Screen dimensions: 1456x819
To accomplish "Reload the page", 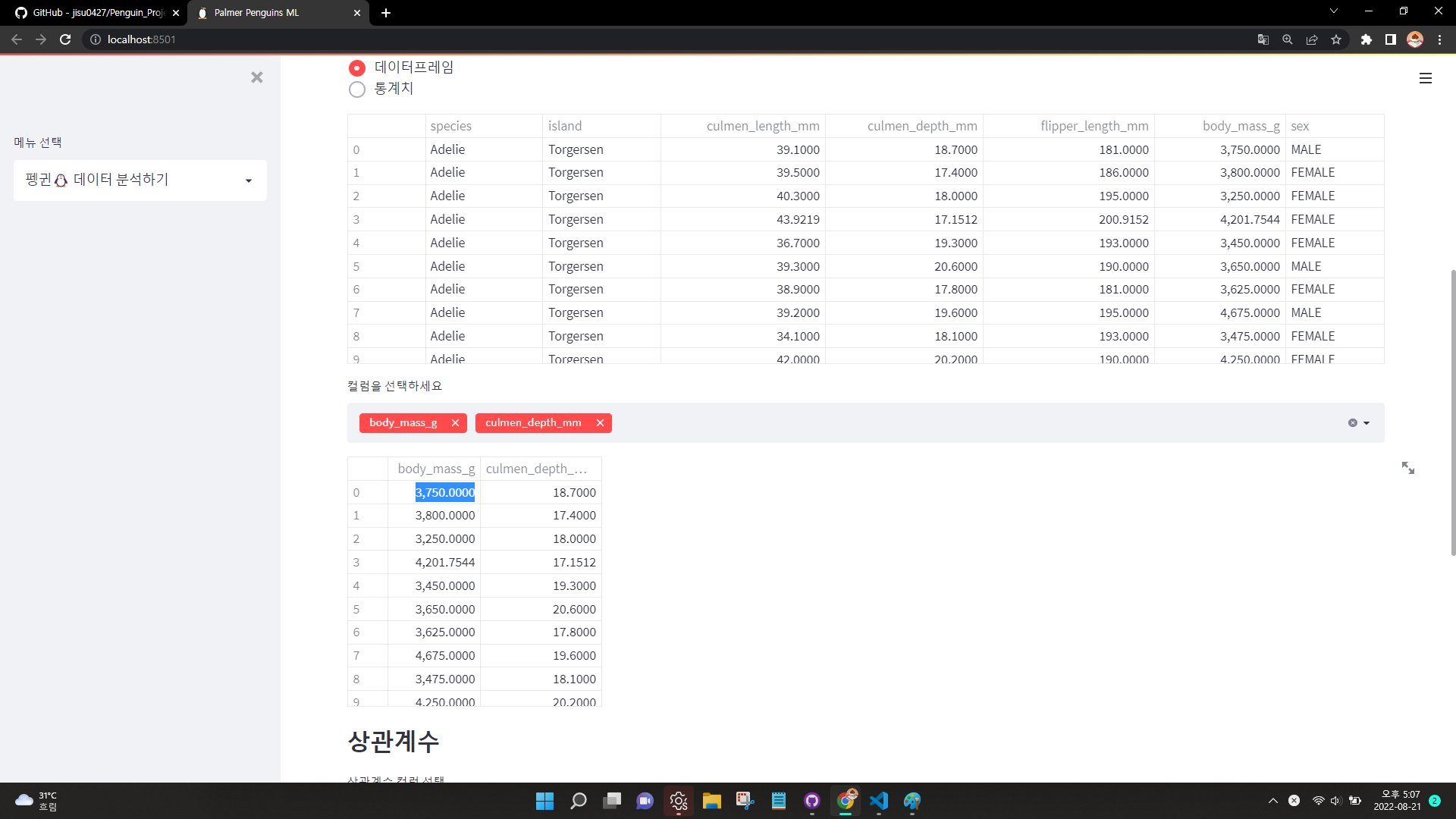I will point(65,39).
